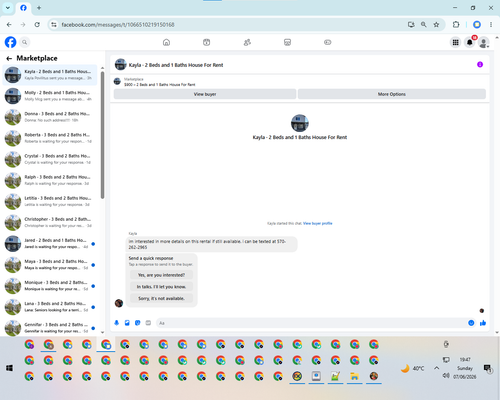Show hidden system tray icons
Screen dimensions: 500x400
[x=436, y=368]
